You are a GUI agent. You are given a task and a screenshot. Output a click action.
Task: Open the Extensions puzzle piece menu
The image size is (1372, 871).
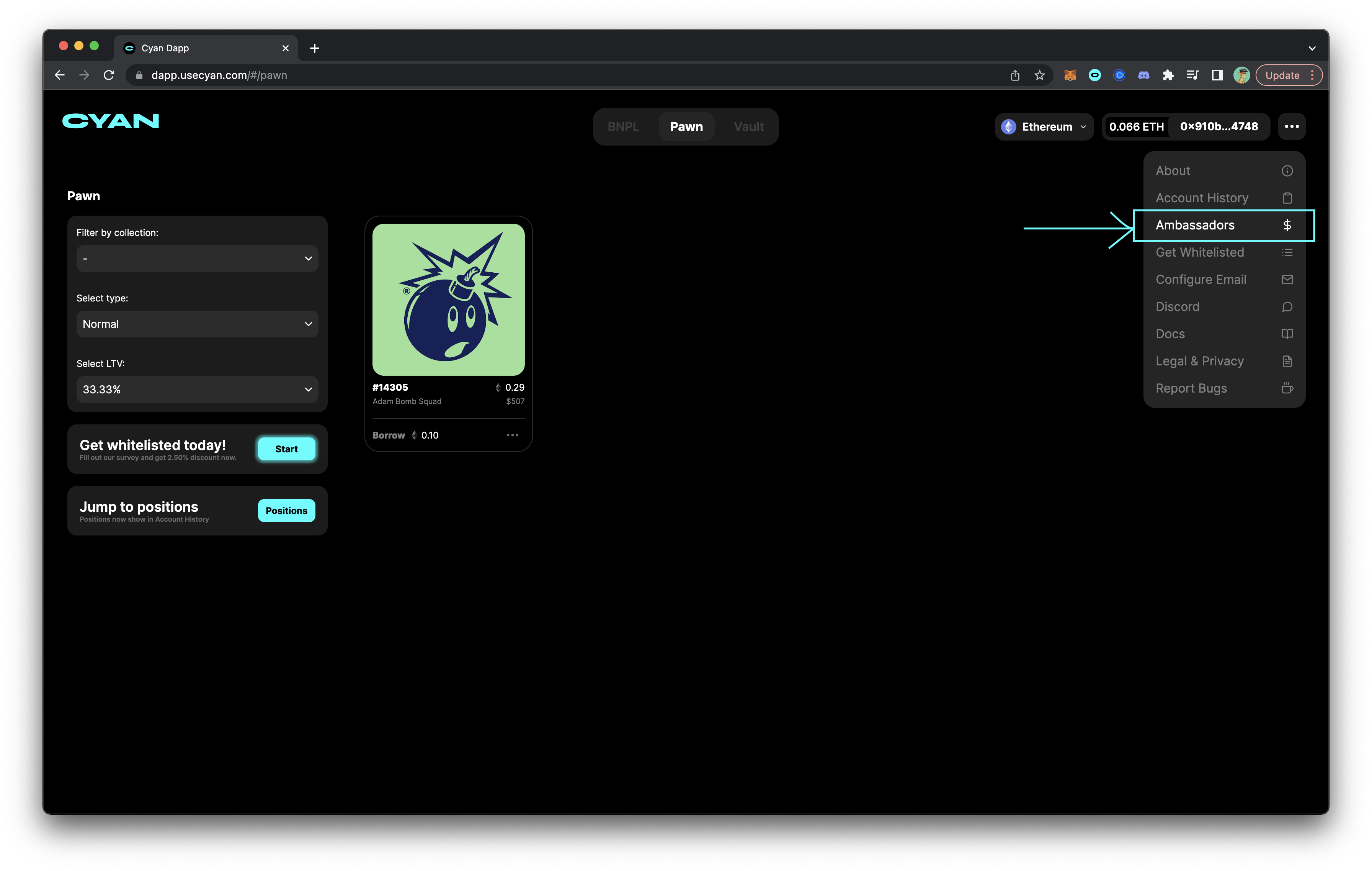tap(1168, 75)
